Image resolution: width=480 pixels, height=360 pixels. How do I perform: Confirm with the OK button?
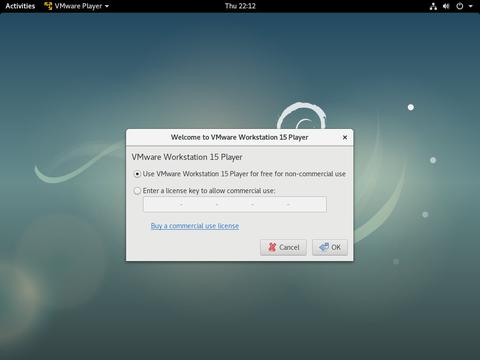tap(330, 247)
